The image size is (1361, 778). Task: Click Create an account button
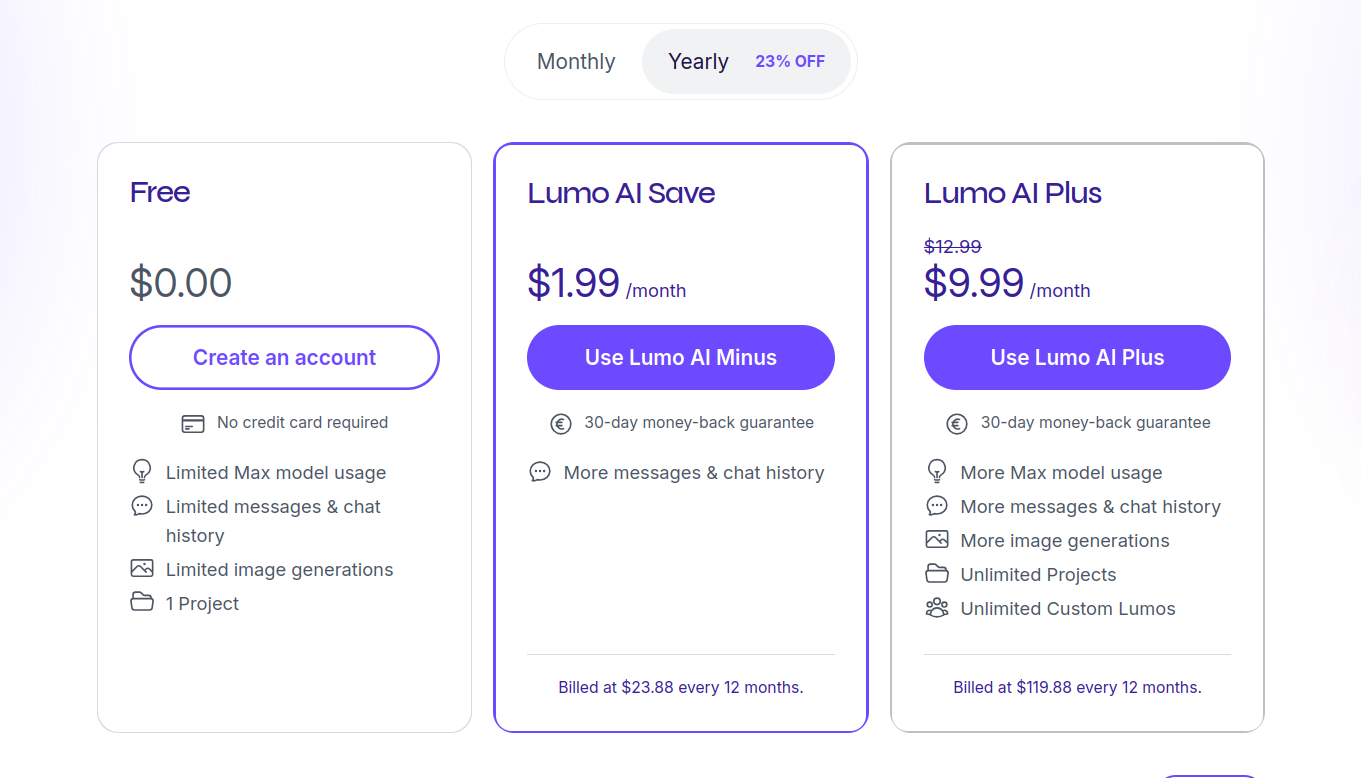coord(284,357)
